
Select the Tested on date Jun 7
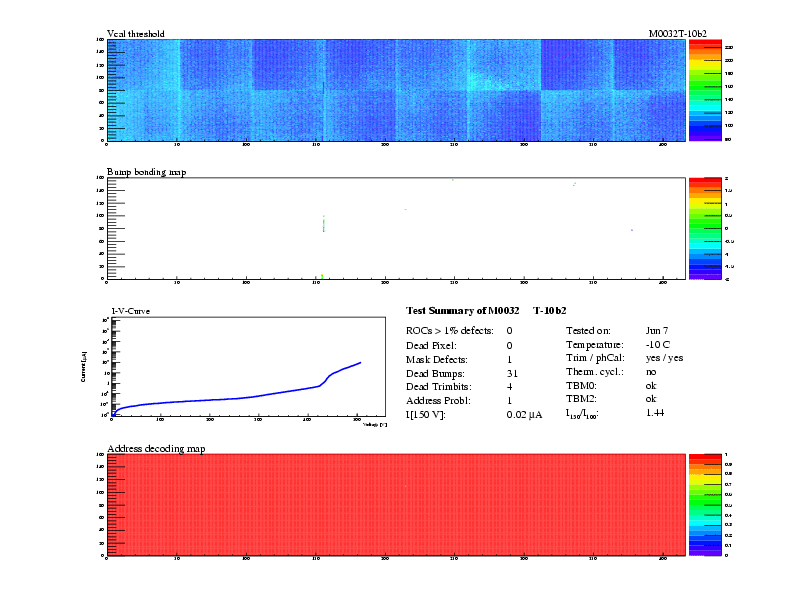658,330
